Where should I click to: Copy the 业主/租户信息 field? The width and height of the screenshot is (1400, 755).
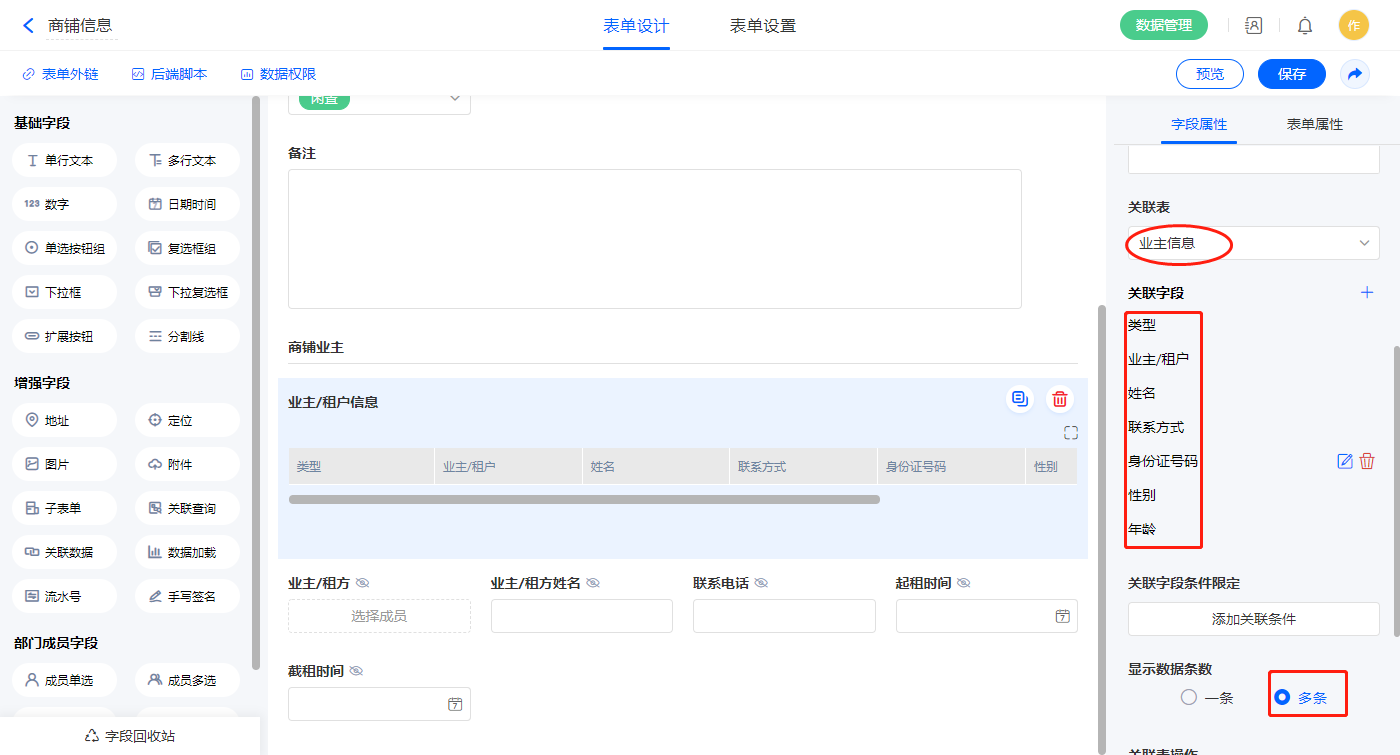[1020, 400]
